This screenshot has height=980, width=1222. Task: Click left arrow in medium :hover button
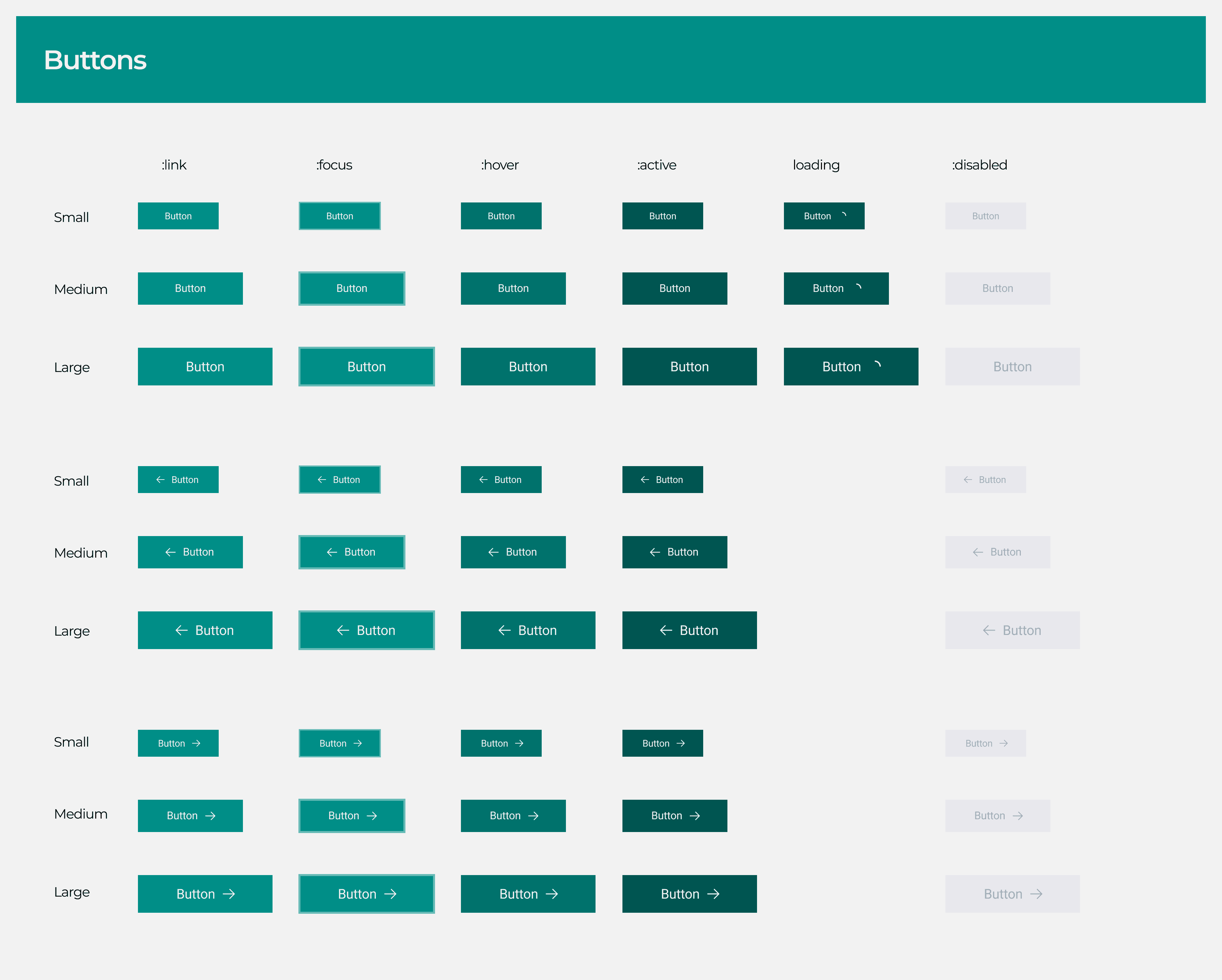click(x=493, y=552)
